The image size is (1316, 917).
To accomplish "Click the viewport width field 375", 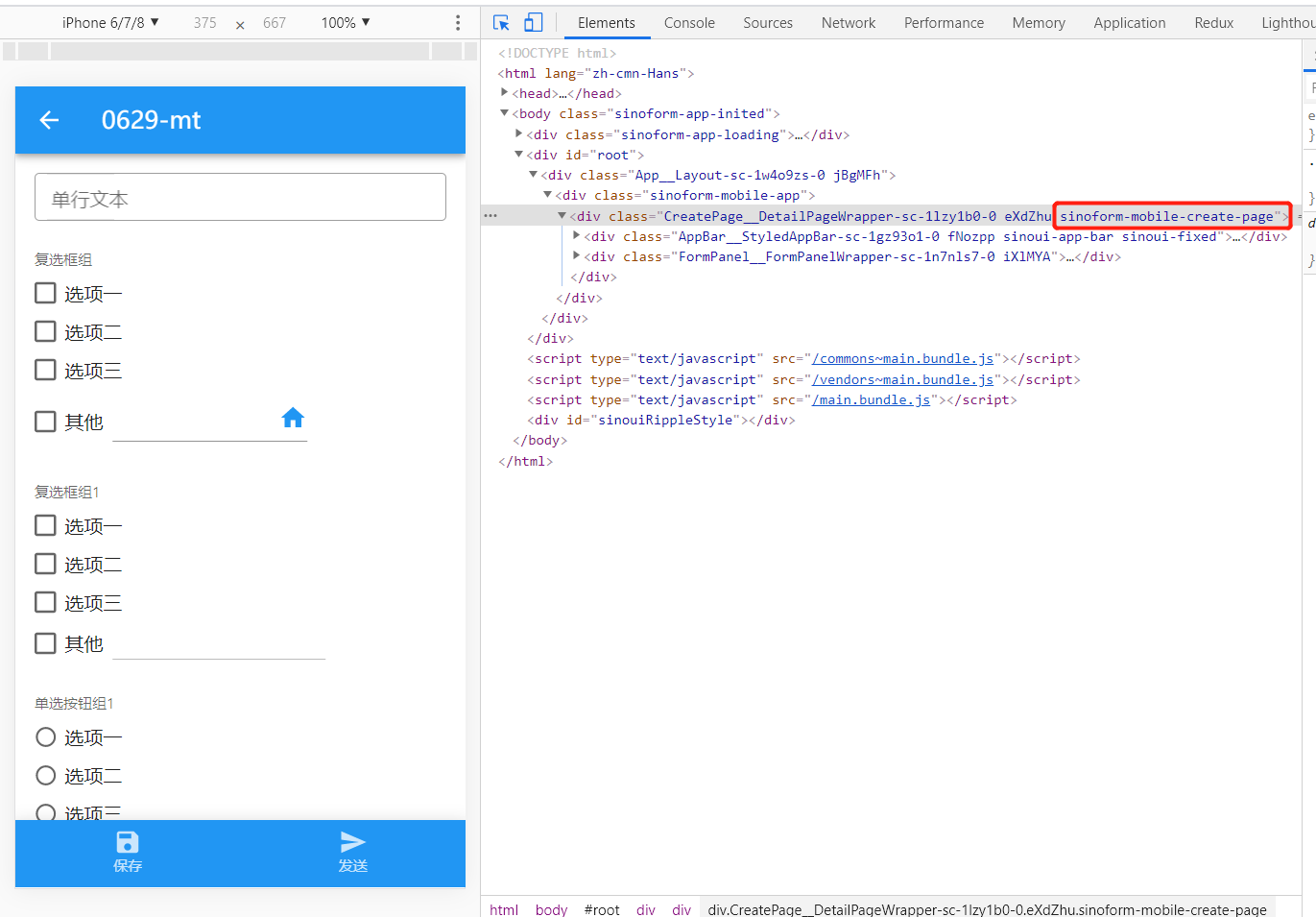I will click(x=204, y=23).
